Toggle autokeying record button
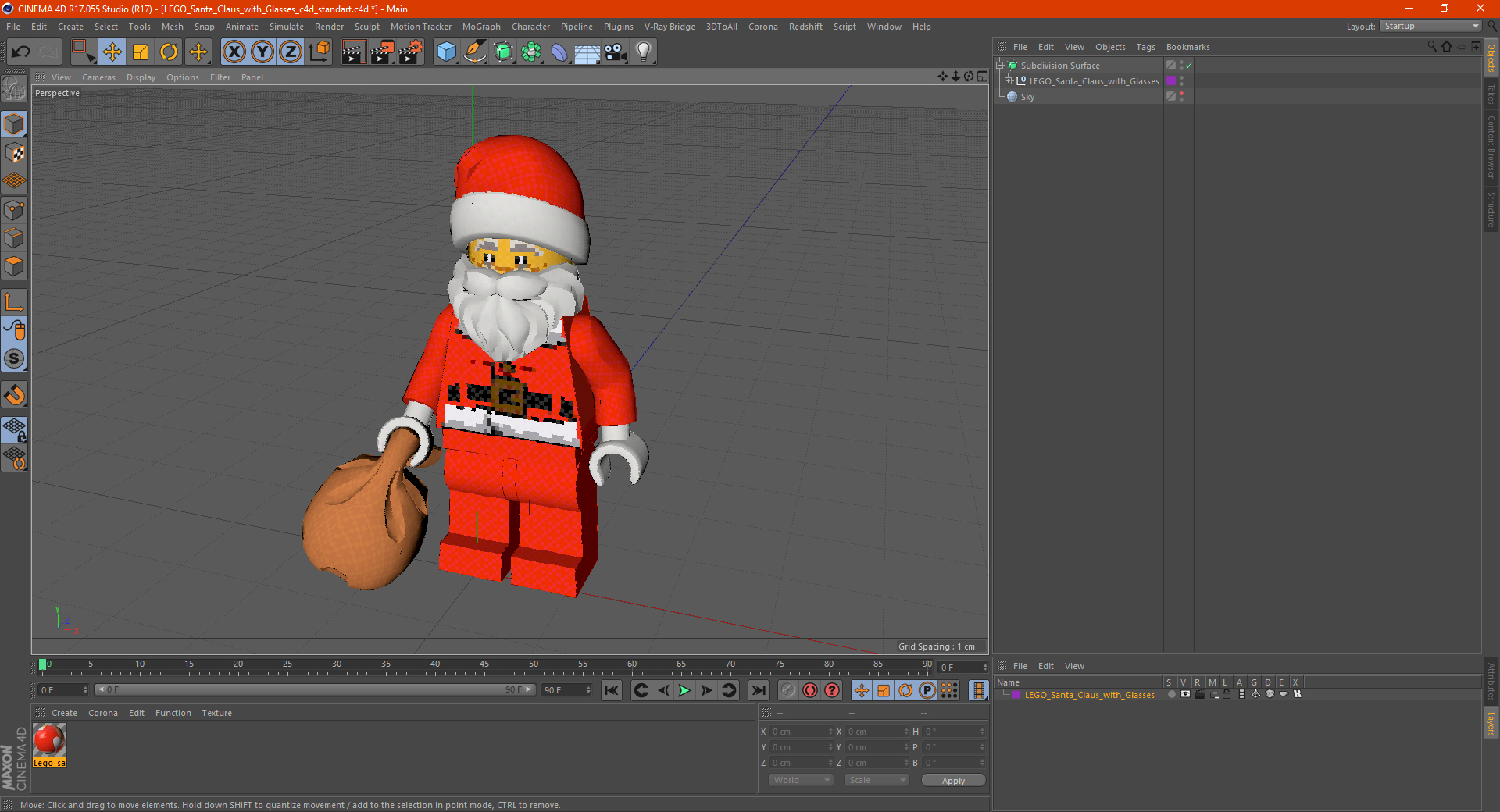1500x812 pixels. pyautogui.click(x=810, y=690)
